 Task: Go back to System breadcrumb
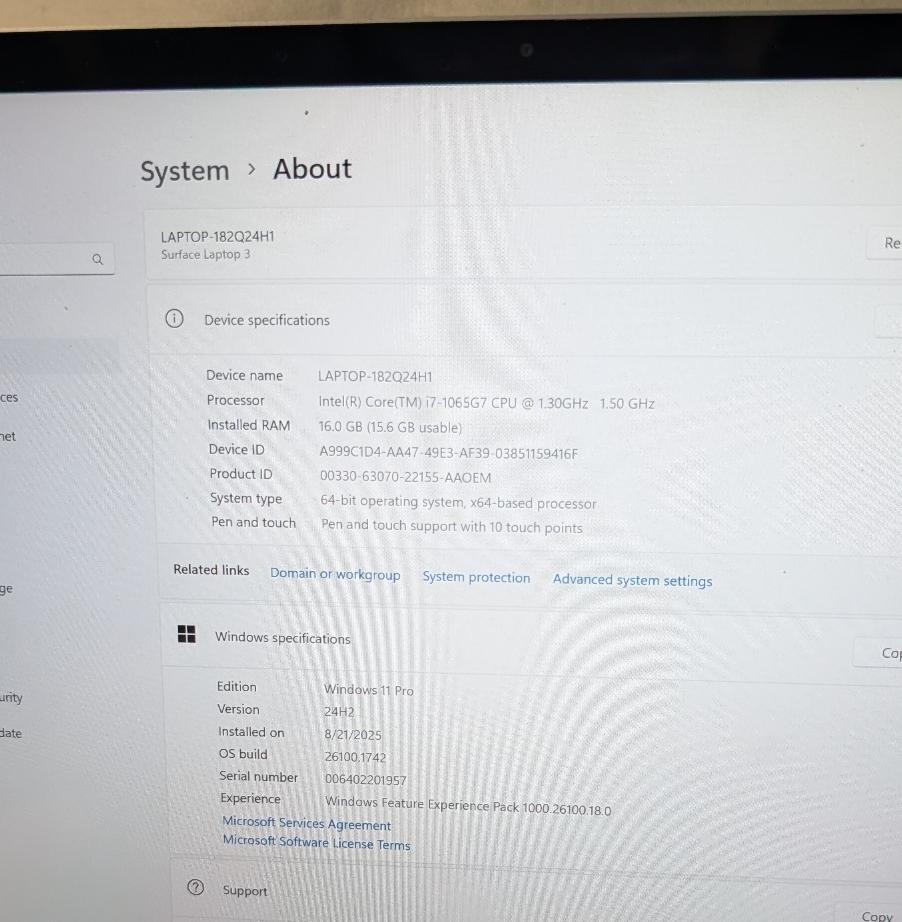click(x=185, y=171)
